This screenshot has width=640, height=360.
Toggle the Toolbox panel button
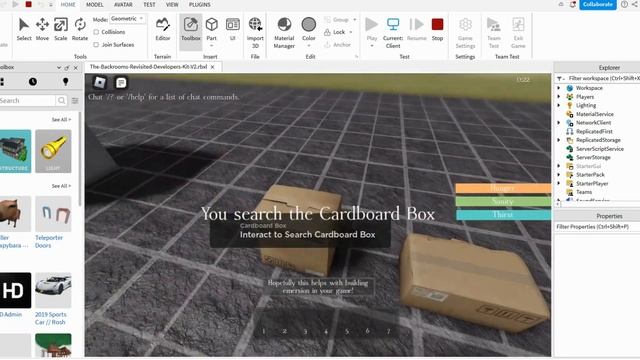[191, 32]
